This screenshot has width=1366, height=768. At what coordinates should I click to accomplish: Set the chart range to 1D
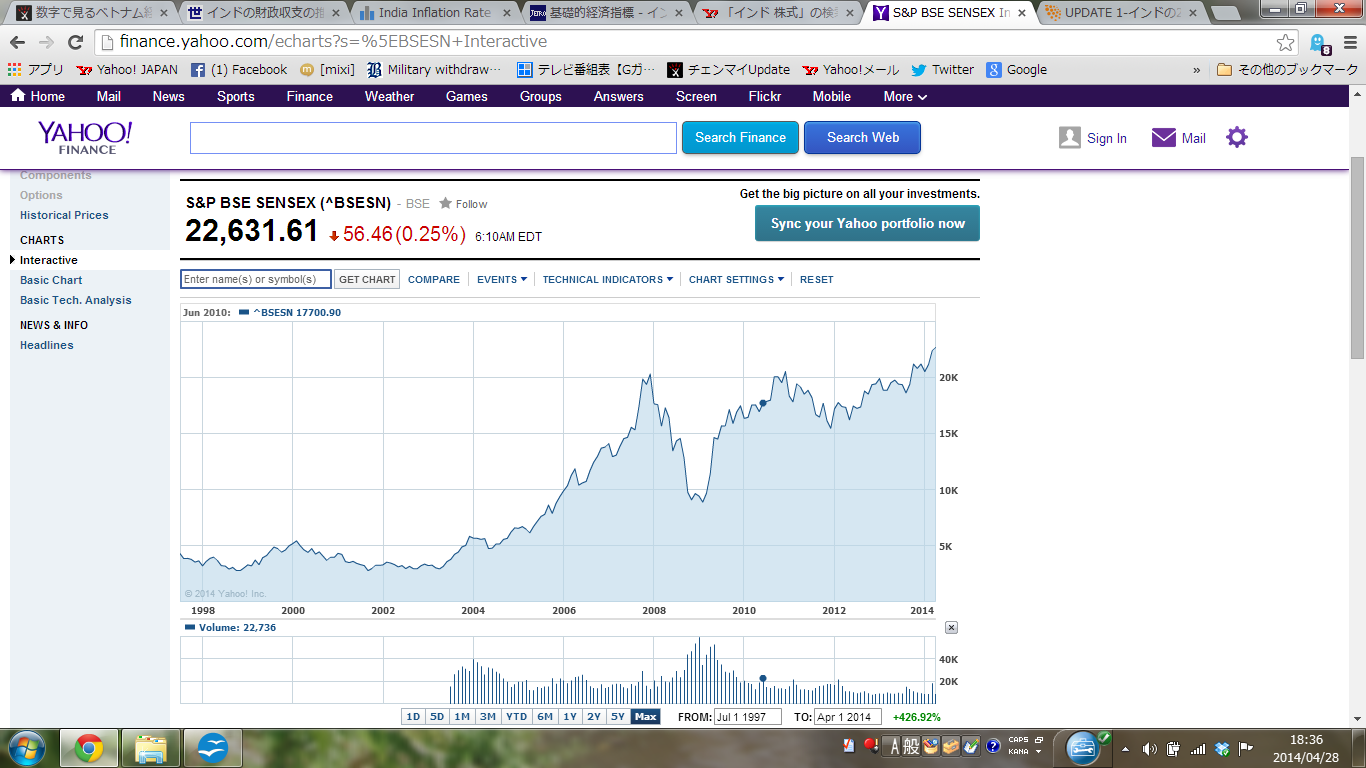tap(413, 717)
